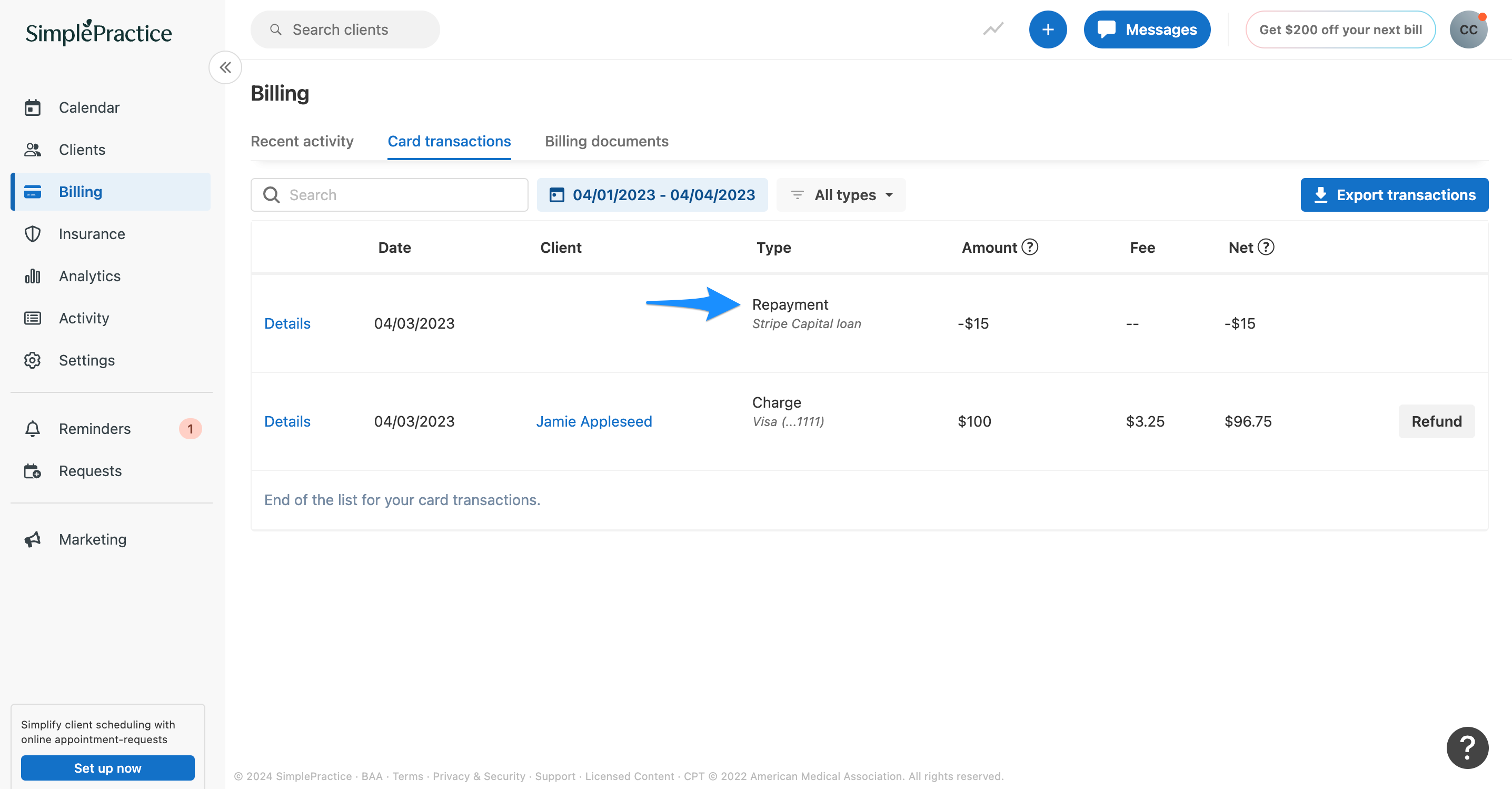Click the Clients people icon in the sidebar
The image size is (1512, 789).
32,150
